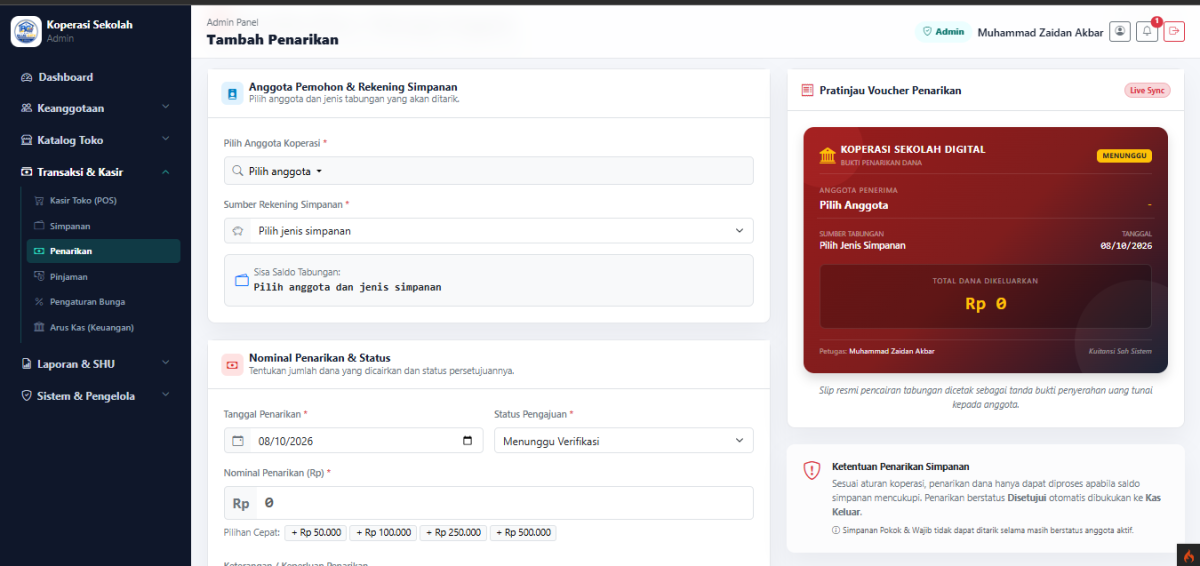This screenshot has height=566, width=1200.
Task: Click the blue Anggota Pemohon section icon
Action: (232, 93)
